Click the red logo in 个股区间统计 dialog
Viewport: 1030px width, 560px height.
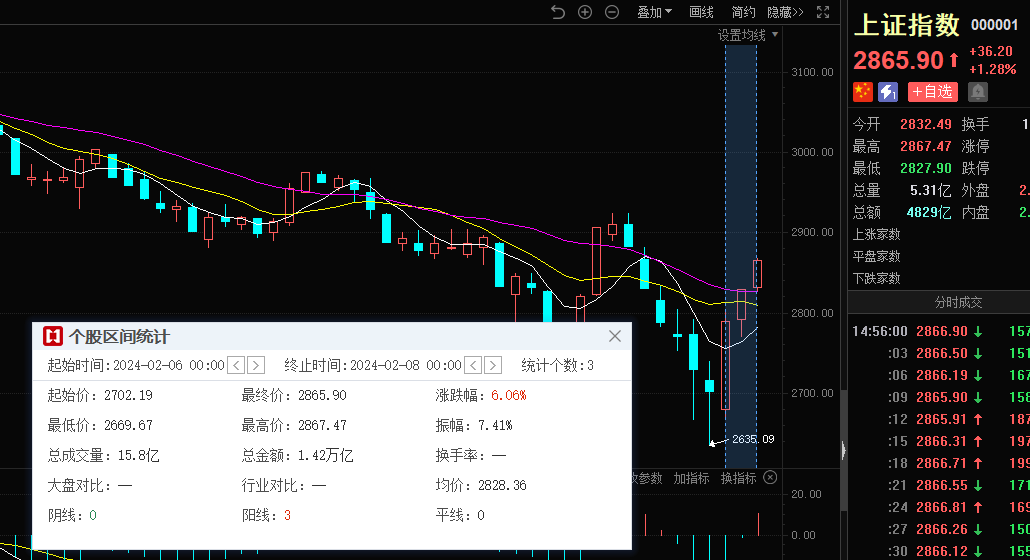53,337
